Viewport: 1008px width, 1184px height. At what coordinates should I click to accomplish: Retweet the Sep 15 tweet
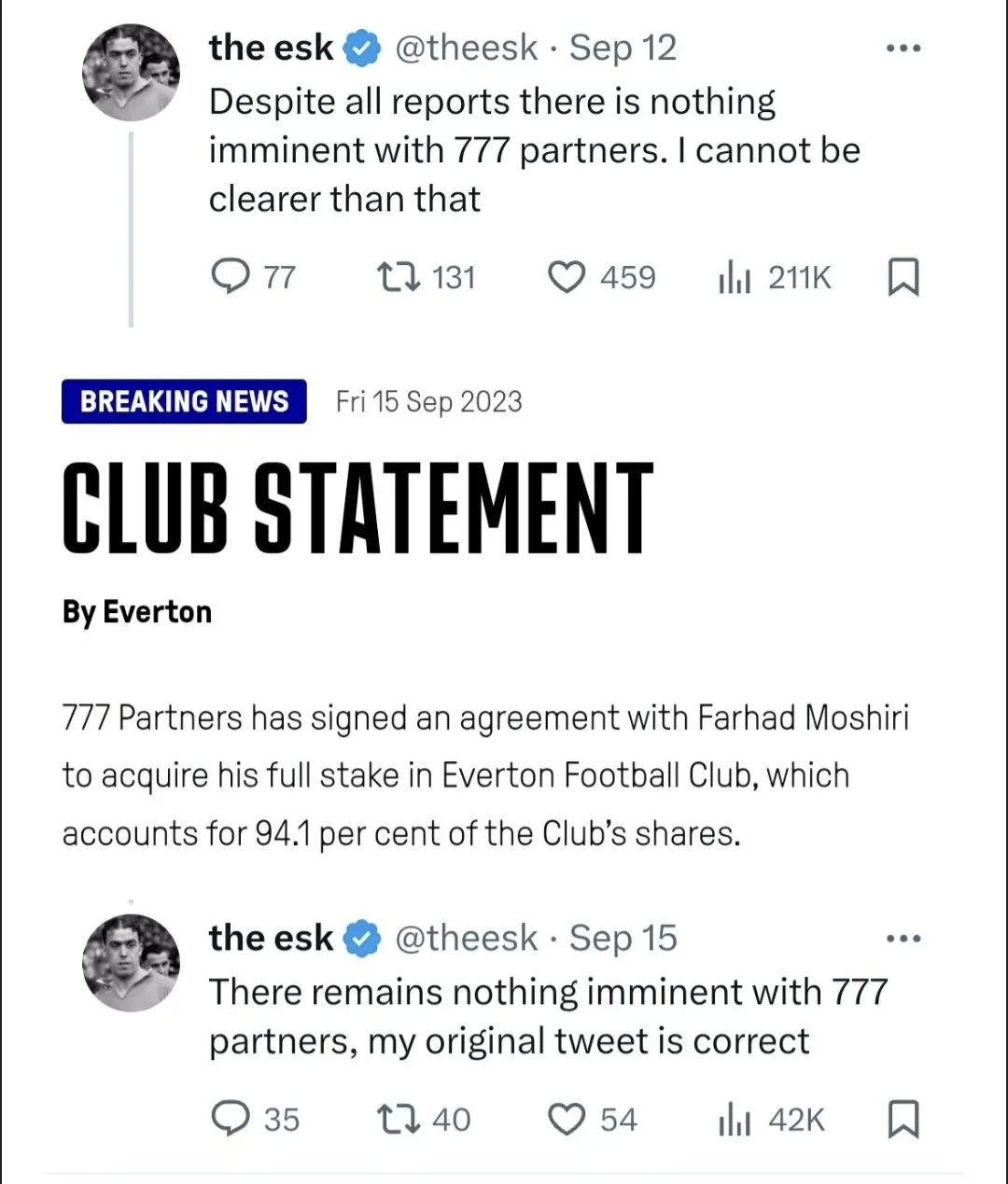[x=399, y=1119]
